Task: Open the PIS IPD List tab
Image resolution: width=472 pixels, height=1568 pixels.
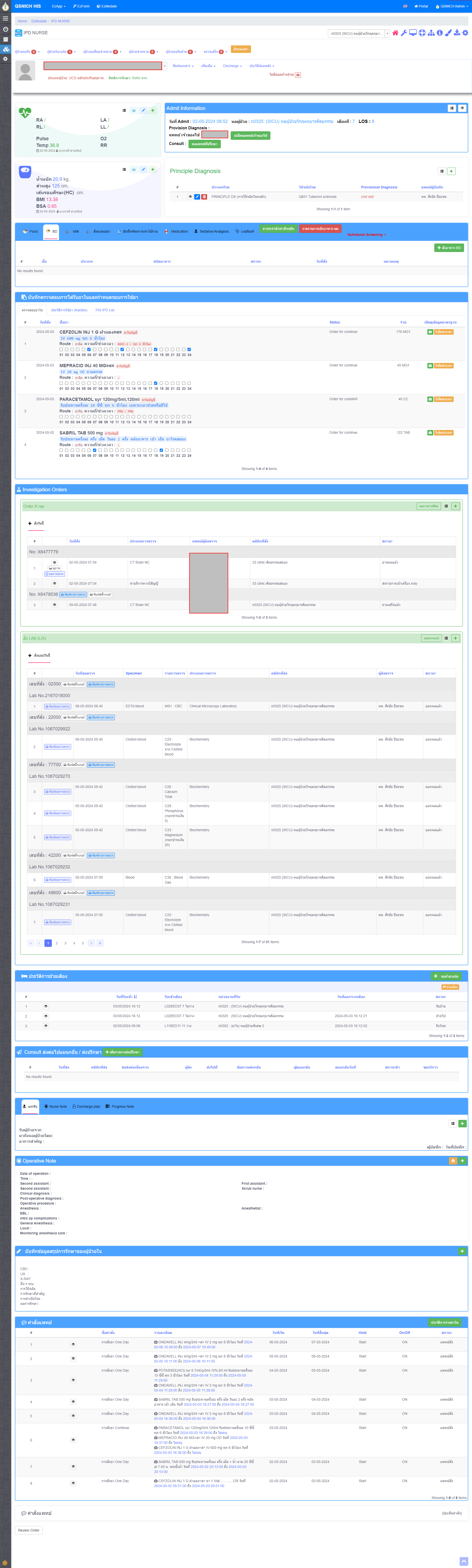Action: coord(105,310)
